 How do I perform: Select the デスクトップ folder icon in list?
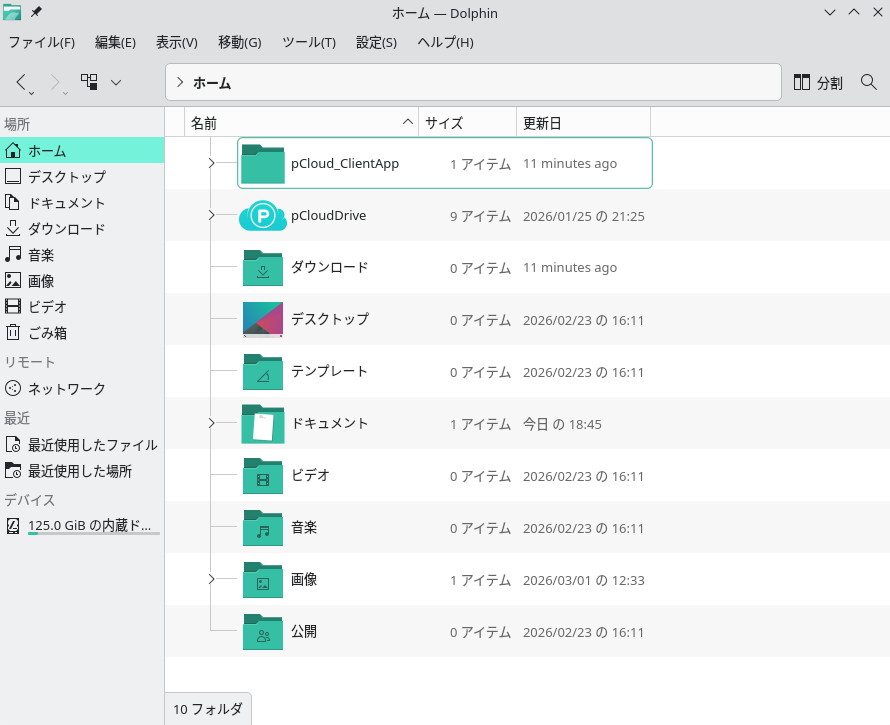tap(263, 320)
